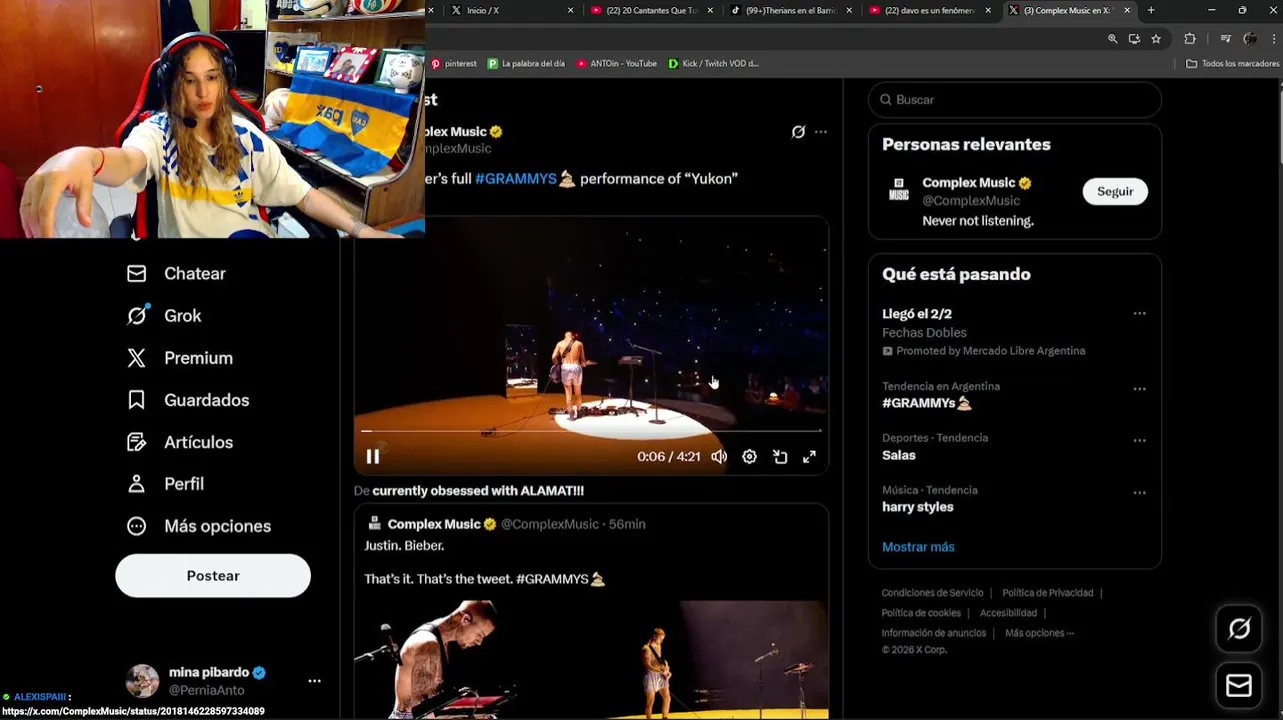Click install app icon in address bar
Viewport: 1283px width, 720px height.
(x=1134, y=39)
